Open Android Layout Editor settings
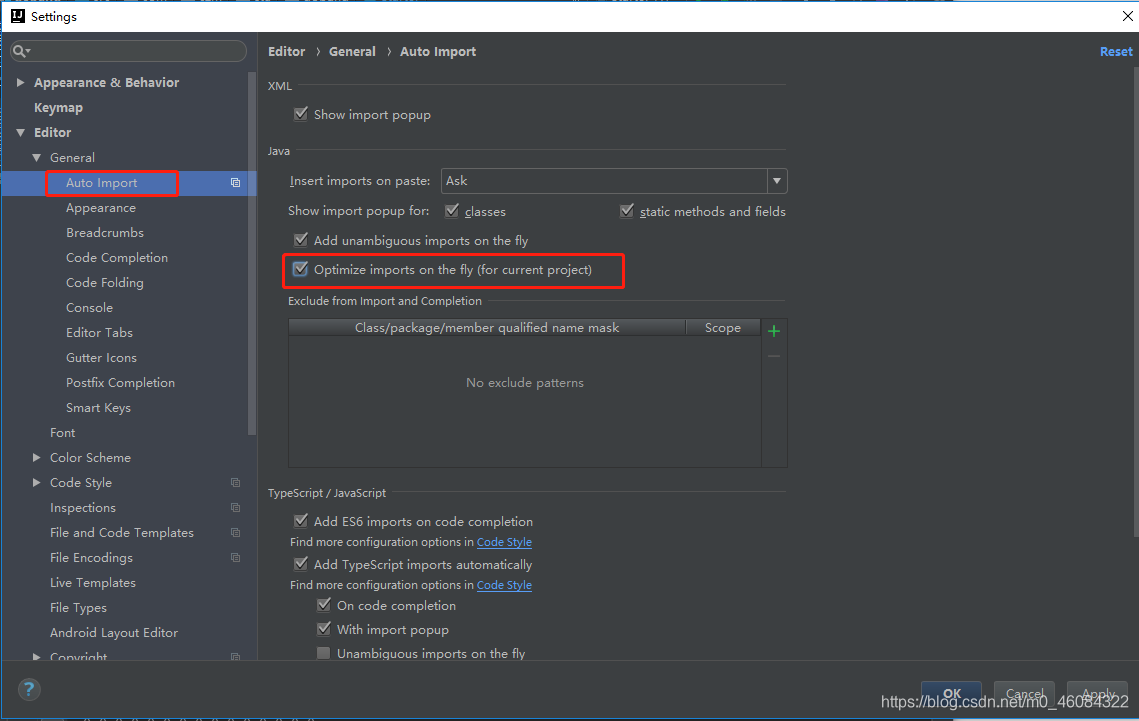The width and height of the screenshot is (1139, 721). point(114,632)
